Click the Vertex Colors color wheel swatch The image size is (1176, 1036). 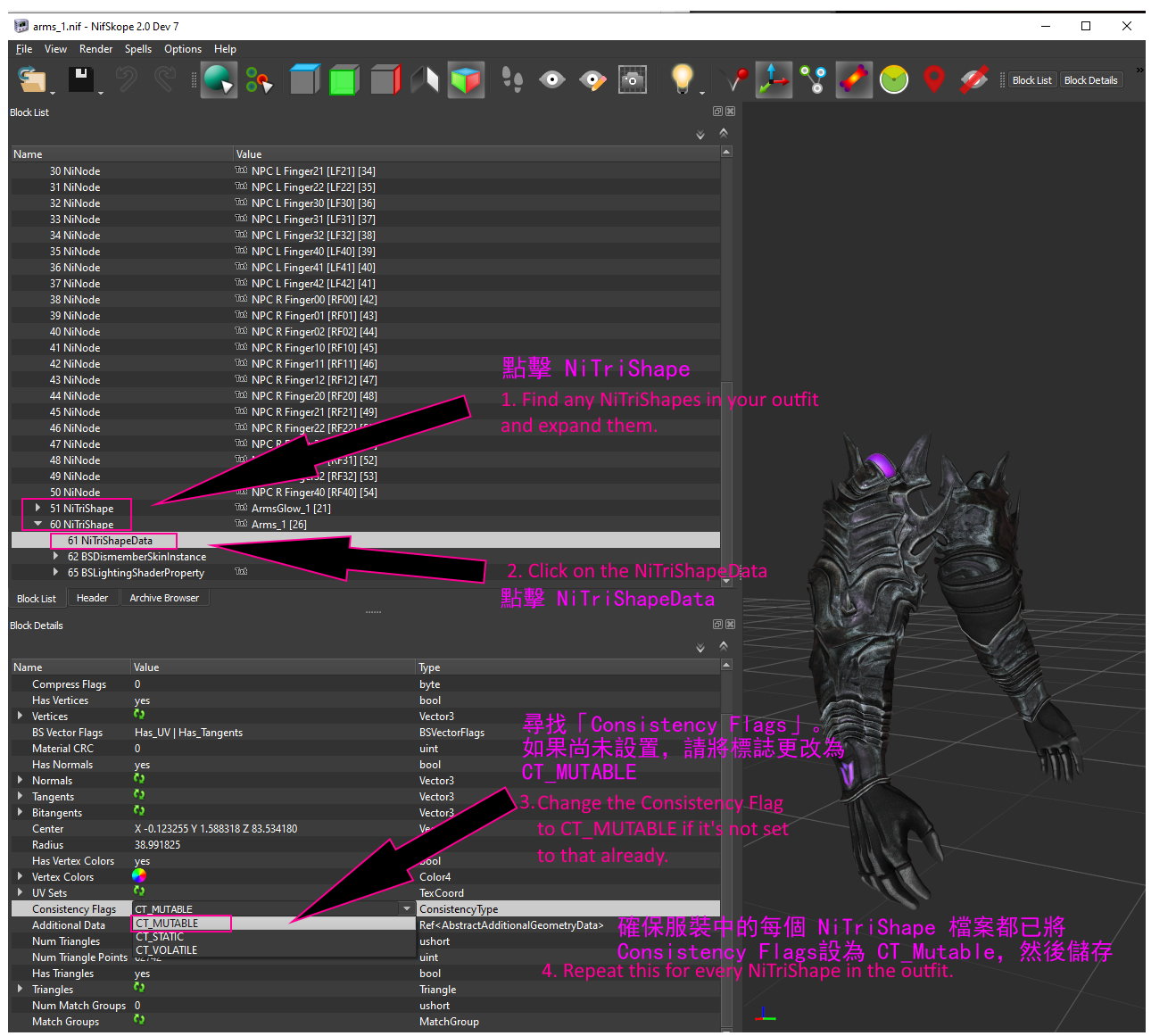click(139, 875)
